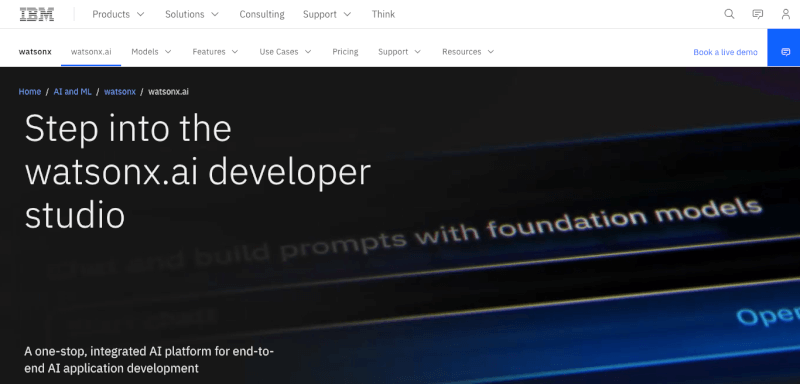Expand the Models dropdown

pyautogui.click(x=151, y=52)
